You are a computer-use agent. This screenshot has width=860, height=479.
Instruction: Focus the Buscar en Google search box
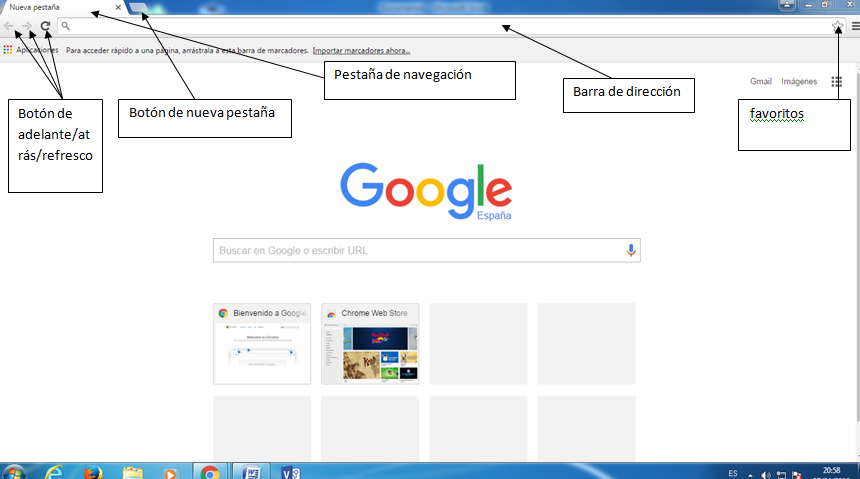pos(427,250)
